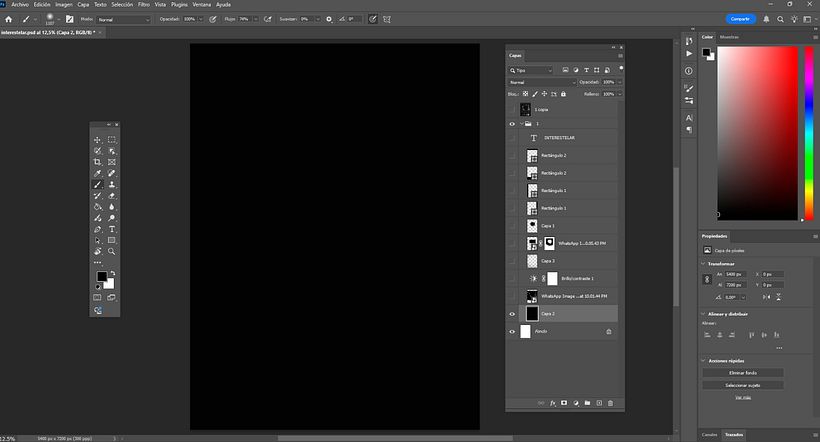The image size is (820, 442).
Task: Switch to the Canales tab
Action: pyautogui.click(x=709, y=435)
